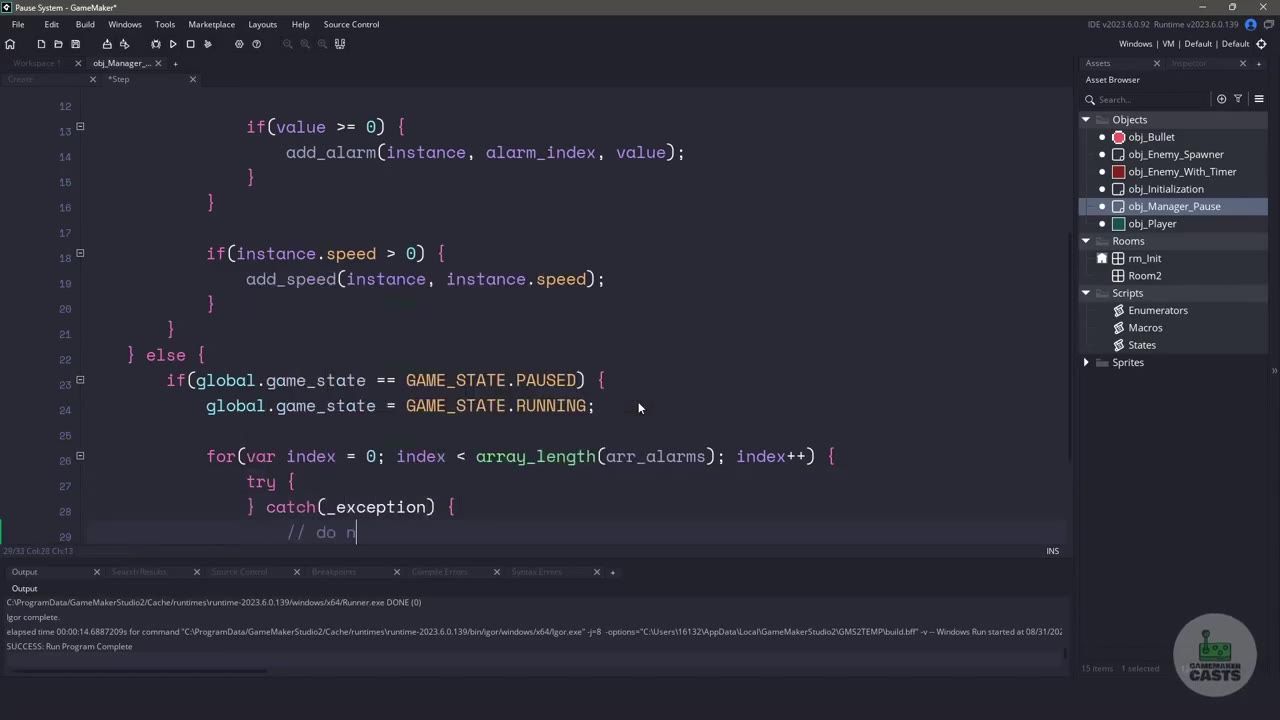Viewport: 1280px width, 720px height.
Task: Click the Create Executable toolbar icon
Action: (107, 44)
